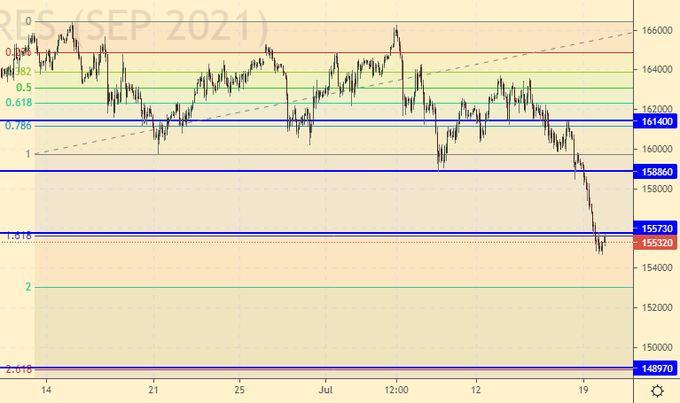Screen dimensions: 680x403
Task: Select the Fibonacci 0.786 level label
Action: pyautogui.click(x=19, y=126)
